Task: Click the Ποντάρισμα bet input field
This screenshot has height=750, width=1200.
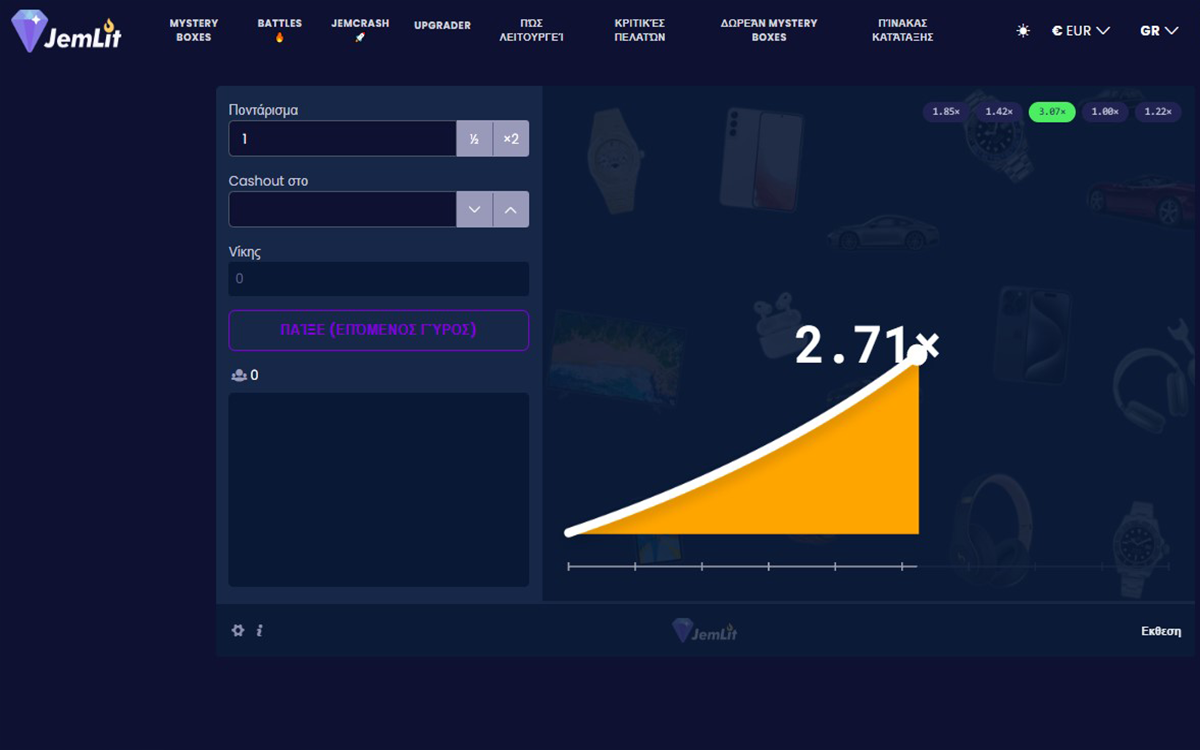Action: coord(342,139)
